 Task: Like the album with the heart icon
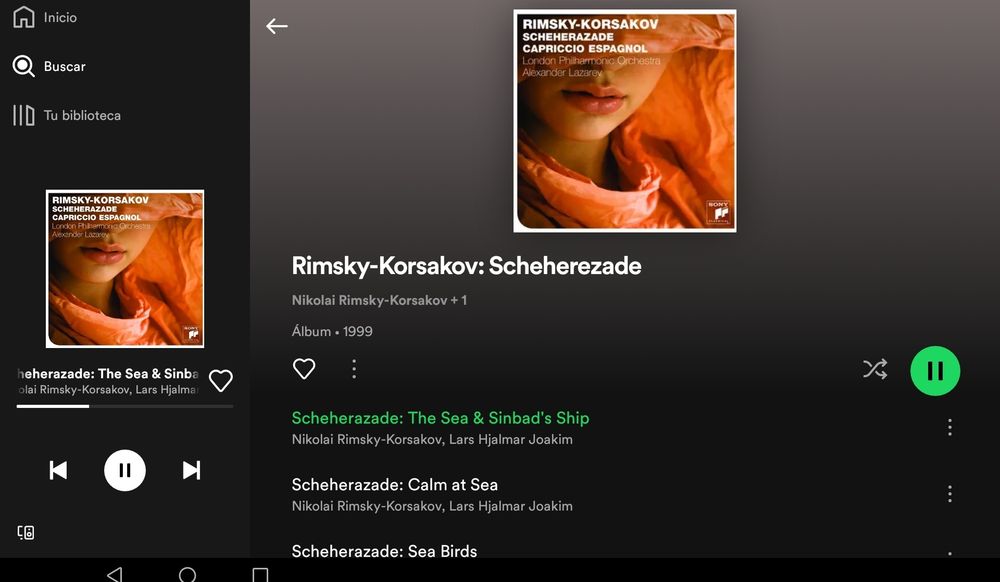point(304,368)
